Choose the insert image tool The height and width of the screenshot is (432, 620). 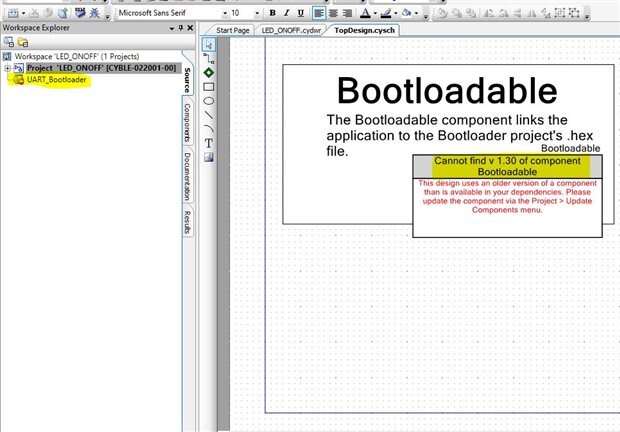point(209,157)
